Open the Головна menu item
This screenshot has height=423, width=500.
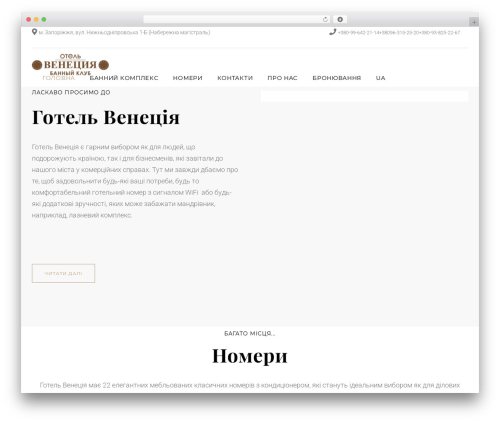click(59, 78)
